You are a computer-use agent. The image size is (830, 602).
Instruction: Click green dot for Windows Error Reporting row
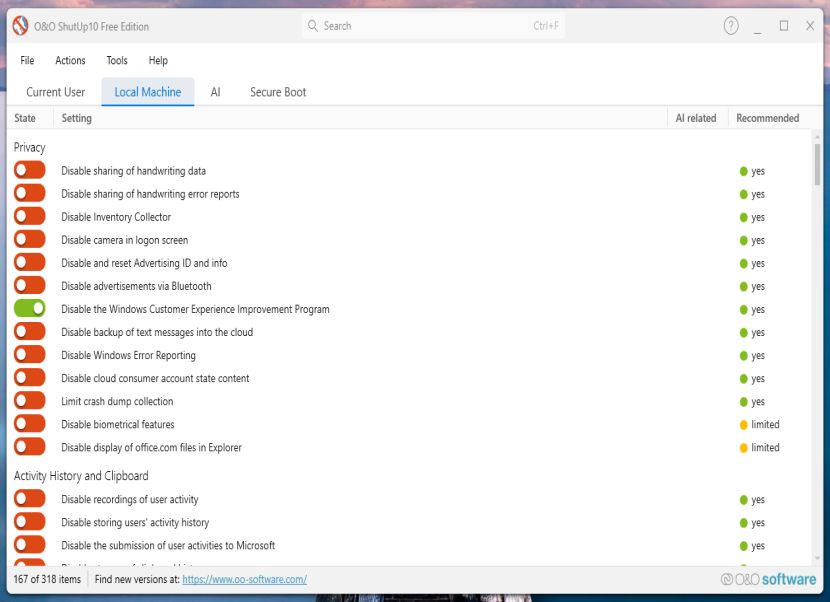(x=743, y=356)
